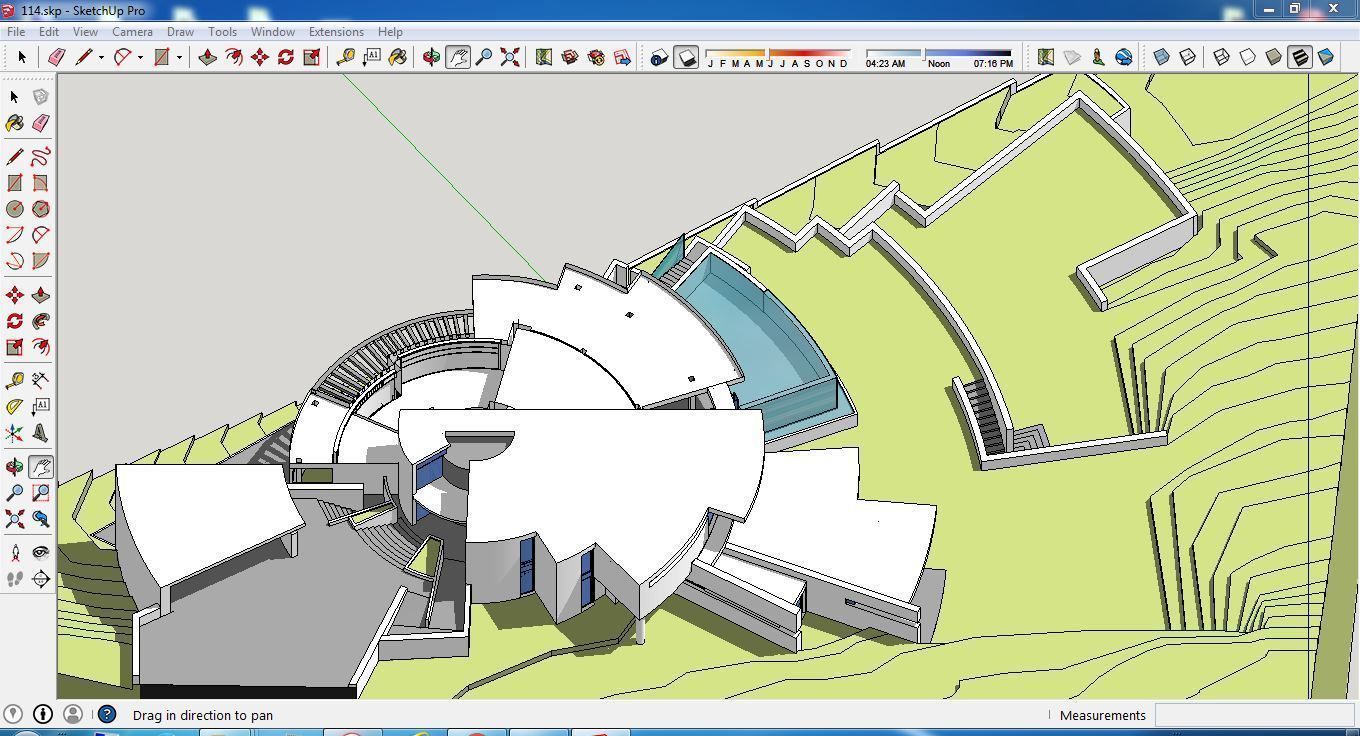Open the View menu
Screen dimensions: 1360x736
[85, 31]
